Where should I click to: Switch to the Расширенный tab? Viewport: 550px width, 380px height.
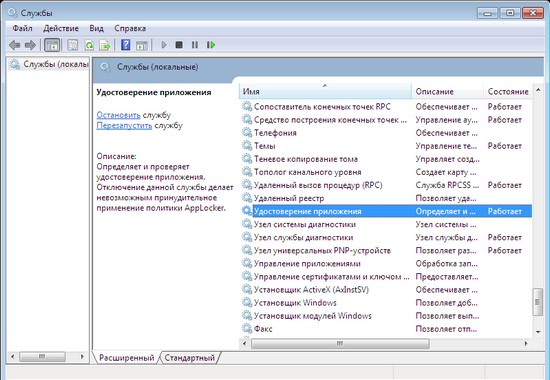point(126,358)
